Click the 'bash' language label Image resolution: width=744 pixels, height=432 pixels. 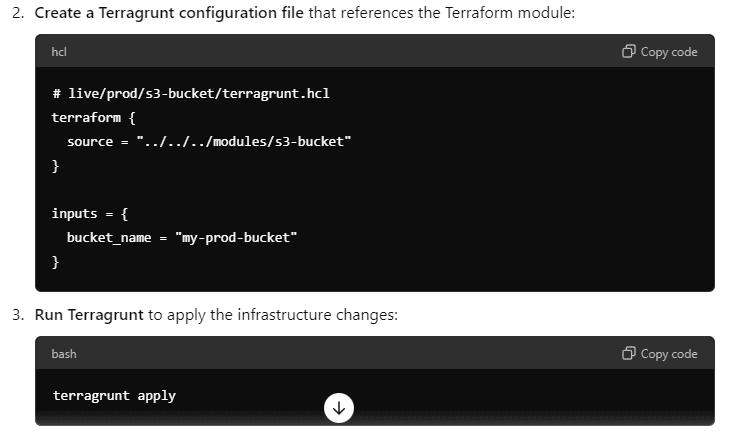pos(64,354)
